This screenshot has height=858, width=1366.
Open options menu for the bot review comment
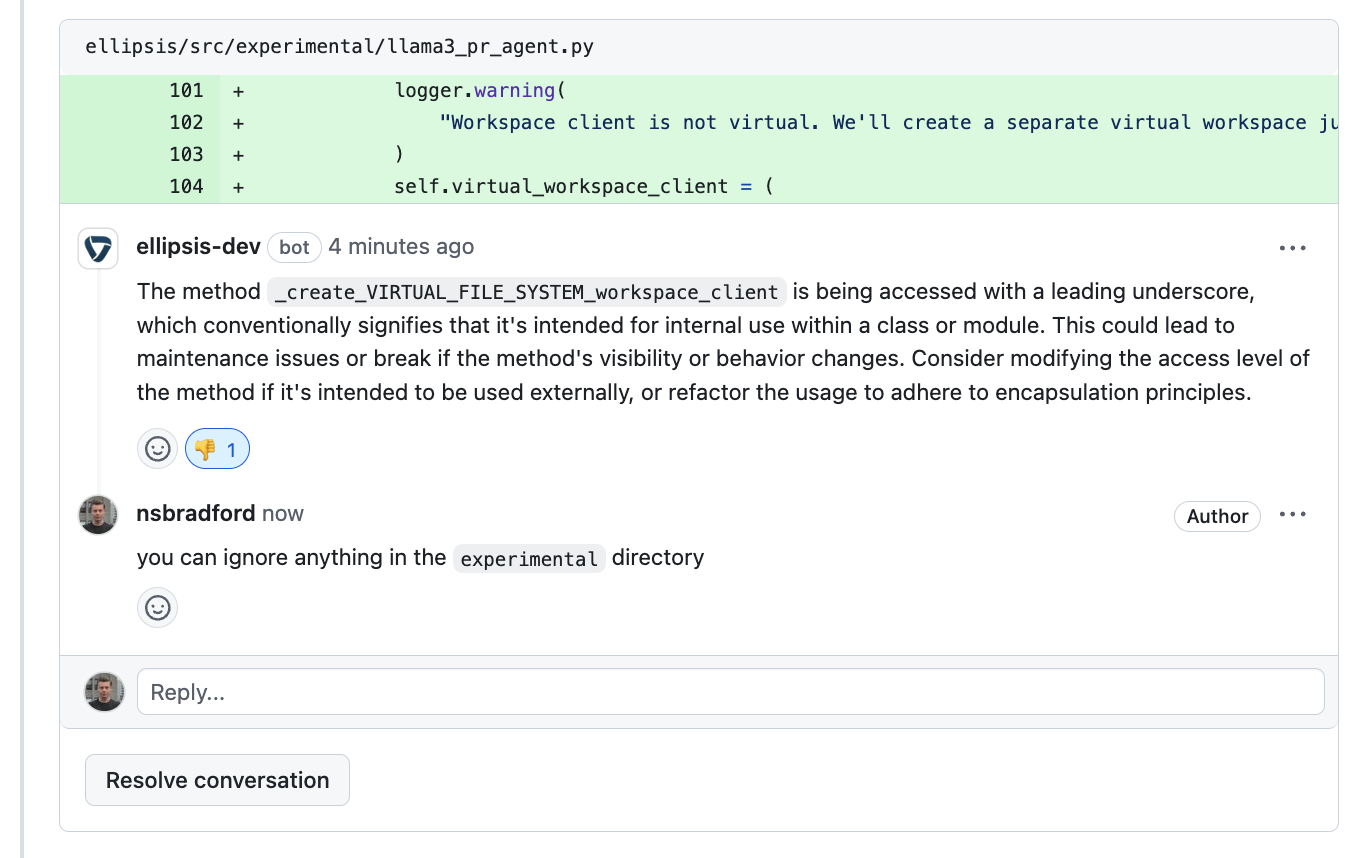click(1293, 247)
